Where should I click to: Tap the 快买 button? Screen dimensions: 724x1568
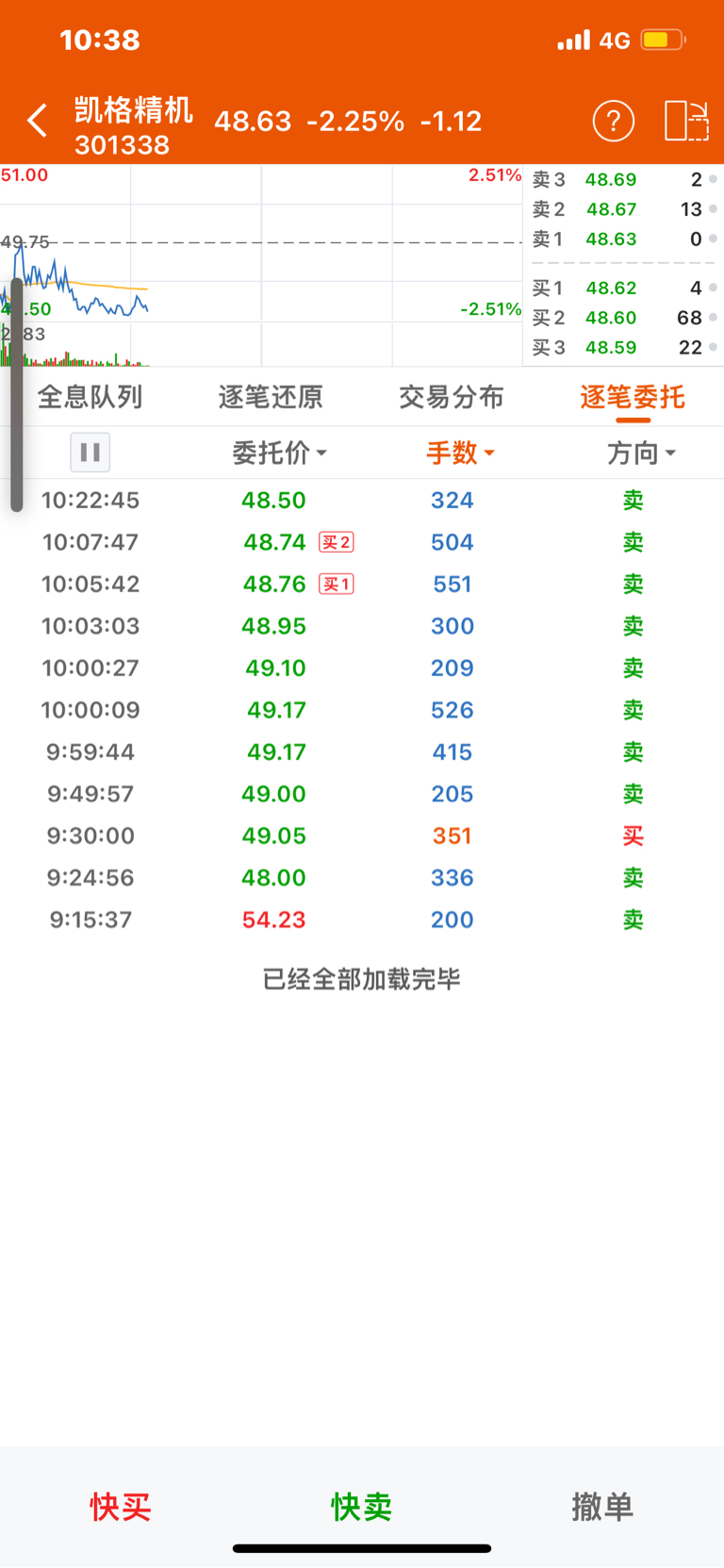click(x=121, y=1506)
